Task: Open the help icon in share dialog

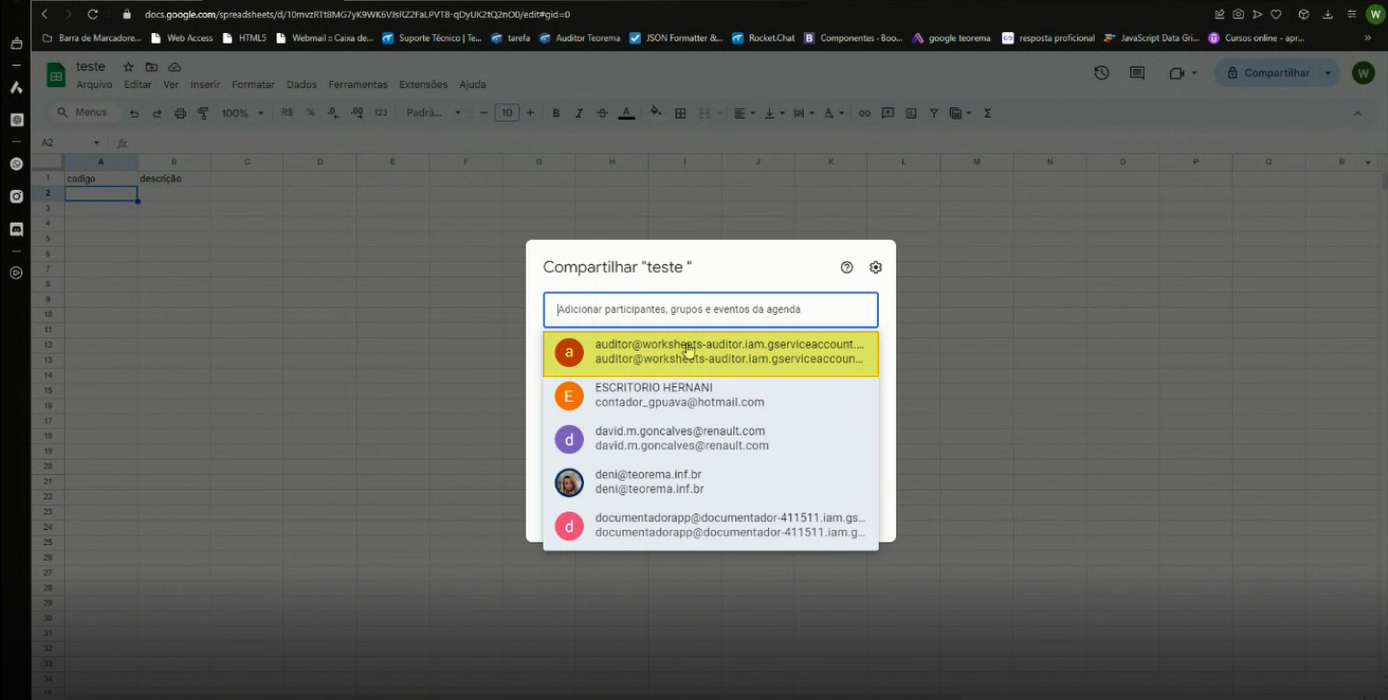Action: pos(847,267)
